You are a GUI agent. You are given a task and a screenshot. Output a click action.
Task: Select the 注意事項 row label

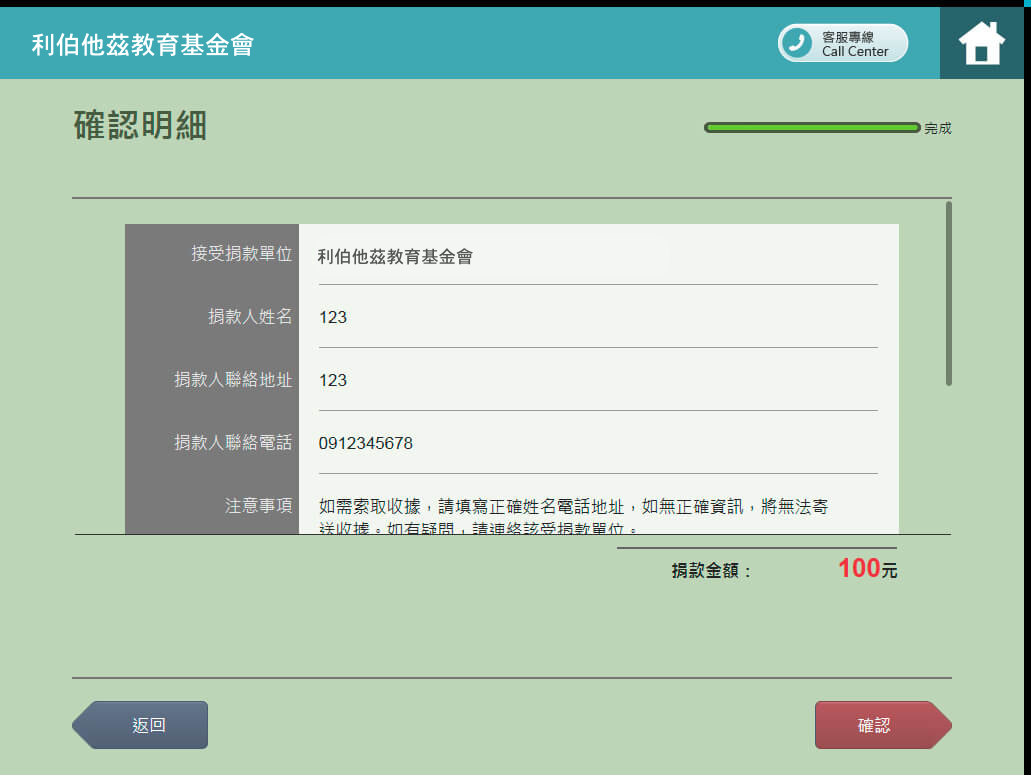pos(258,506)
